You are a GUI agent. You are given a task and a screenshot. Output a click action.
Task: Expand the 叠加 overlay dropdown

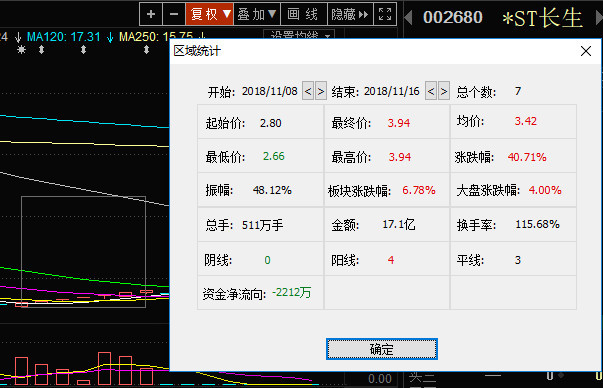(x=257, y=14)
